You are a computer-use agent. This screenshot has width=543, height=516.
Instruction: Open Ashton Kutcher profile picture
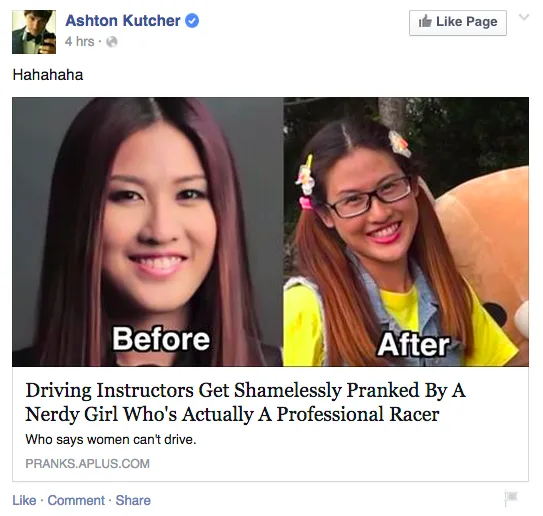coord(34,32)
